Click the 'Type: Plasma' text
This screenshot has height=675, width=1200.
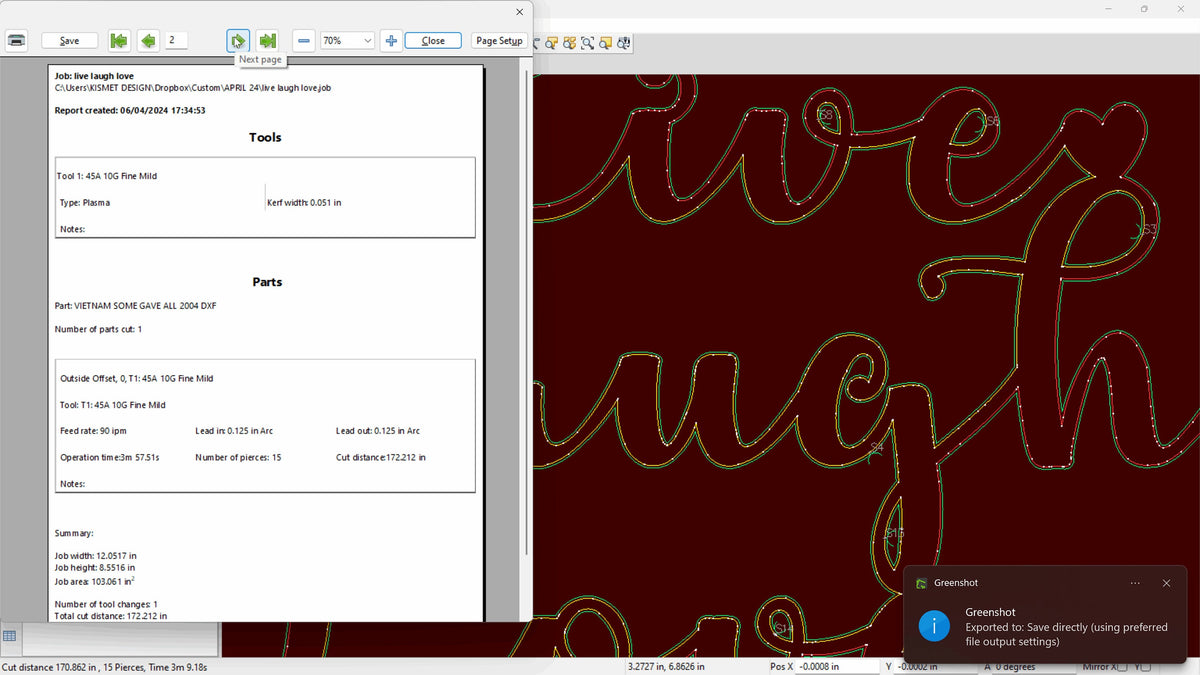click(x=85, y=202)
